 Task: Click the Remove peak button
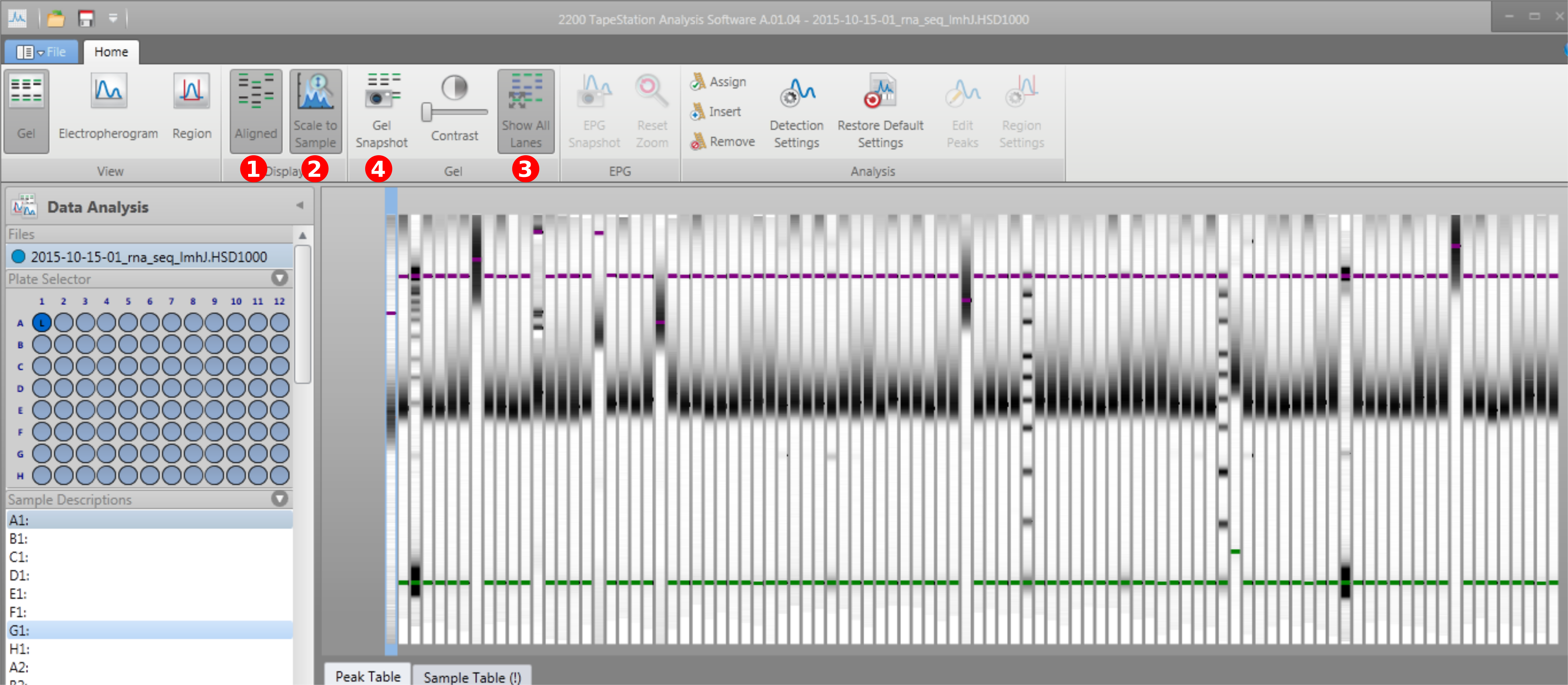(x=723, y=141)
